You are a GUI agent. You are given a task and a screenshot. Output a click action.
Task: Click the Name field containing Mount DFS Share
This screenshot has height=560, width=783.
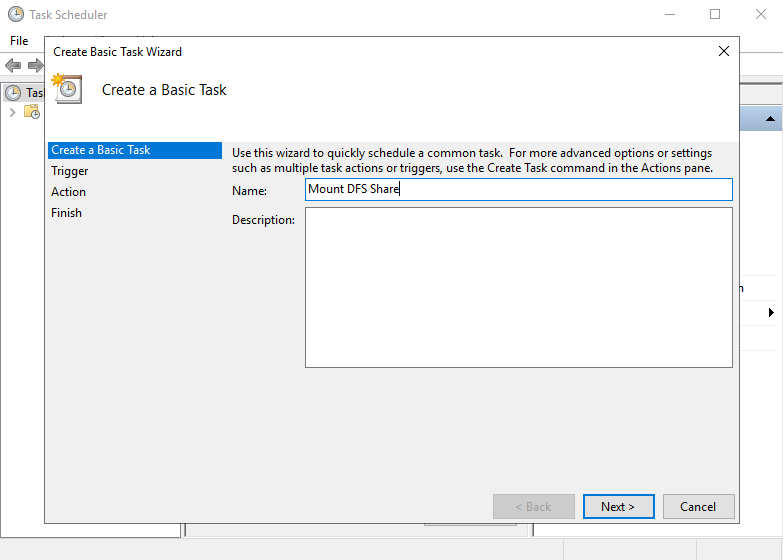click(518, 190)
